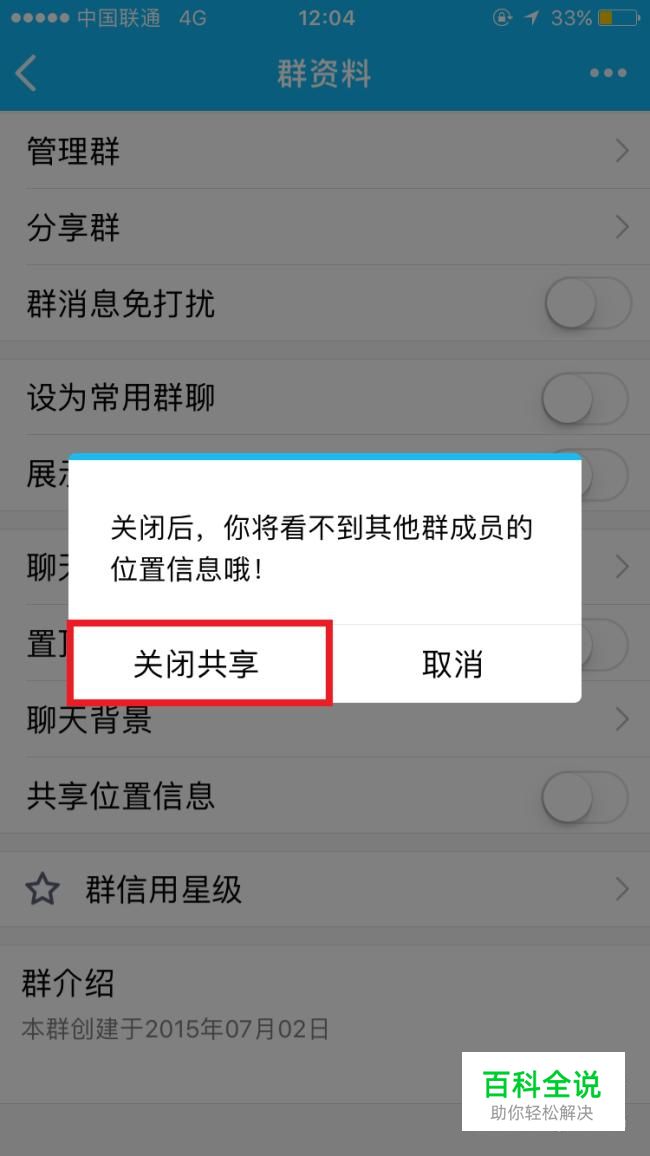
Task: Open the 分享群 row chevron
Action: 623,227
